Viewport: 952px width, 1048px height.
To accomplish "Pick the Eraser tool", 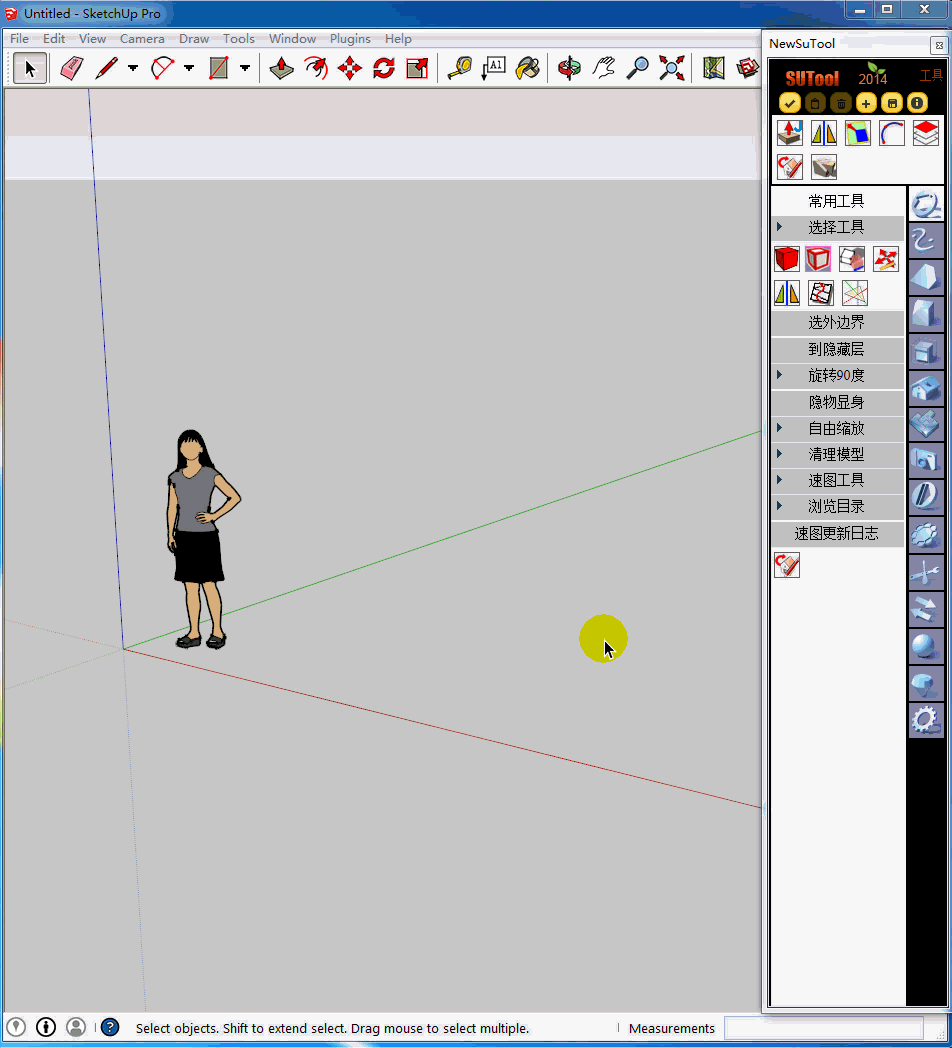I will tap(72, 68).
